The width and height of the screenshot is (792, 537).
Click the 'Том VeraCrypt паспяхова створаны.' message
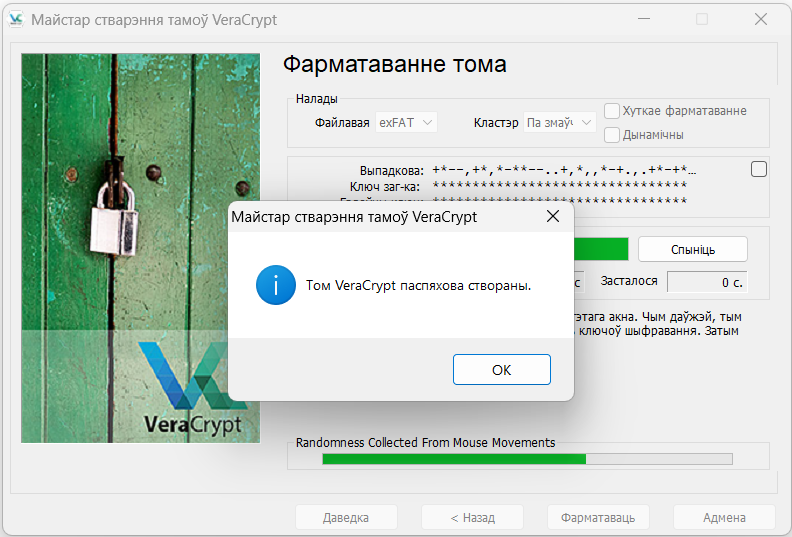click(418, 285)
